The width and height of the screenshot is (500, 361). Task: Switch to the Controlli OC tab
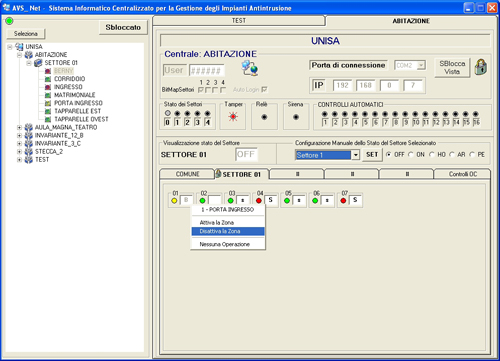click(x=463, y=174)
